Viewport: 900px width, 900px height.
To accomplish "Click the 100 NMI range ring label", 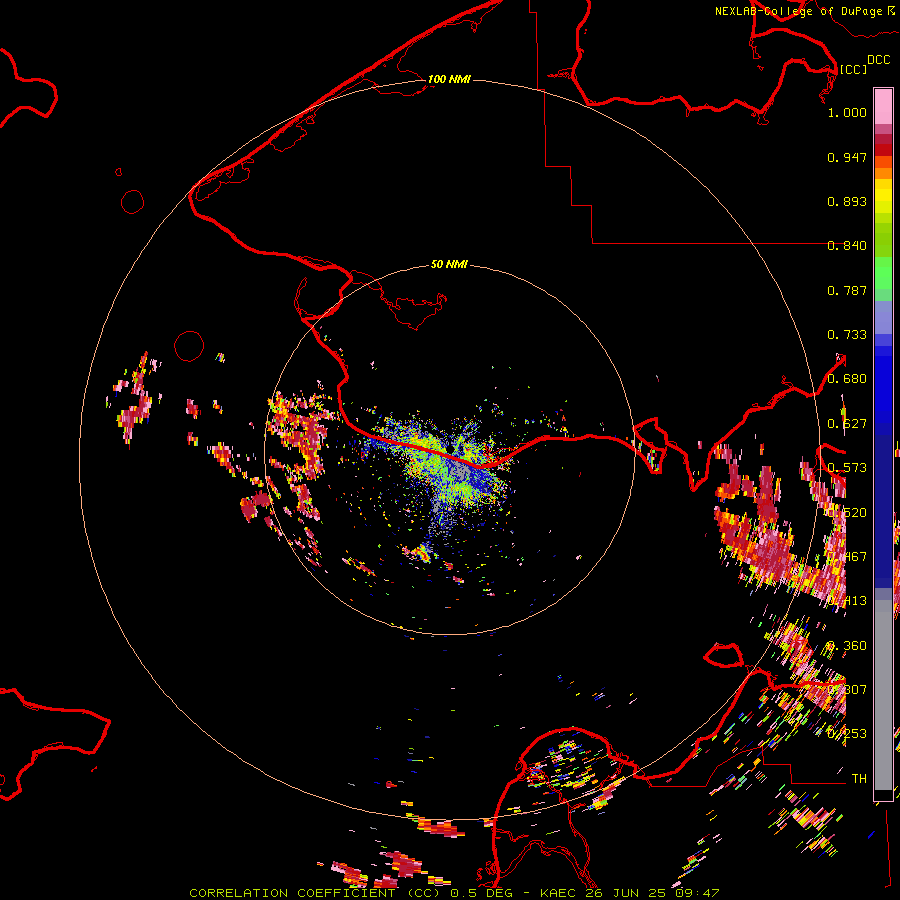I will (449, 79).
